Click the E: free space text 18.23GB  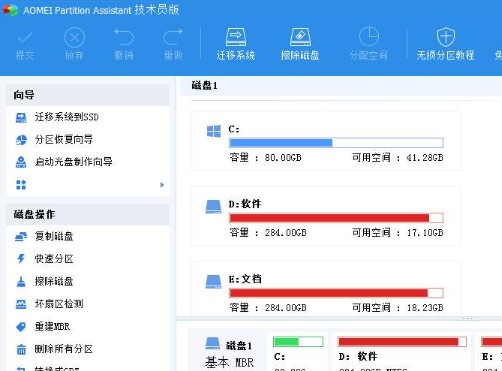pyautogui.click(x=425, y=308)
